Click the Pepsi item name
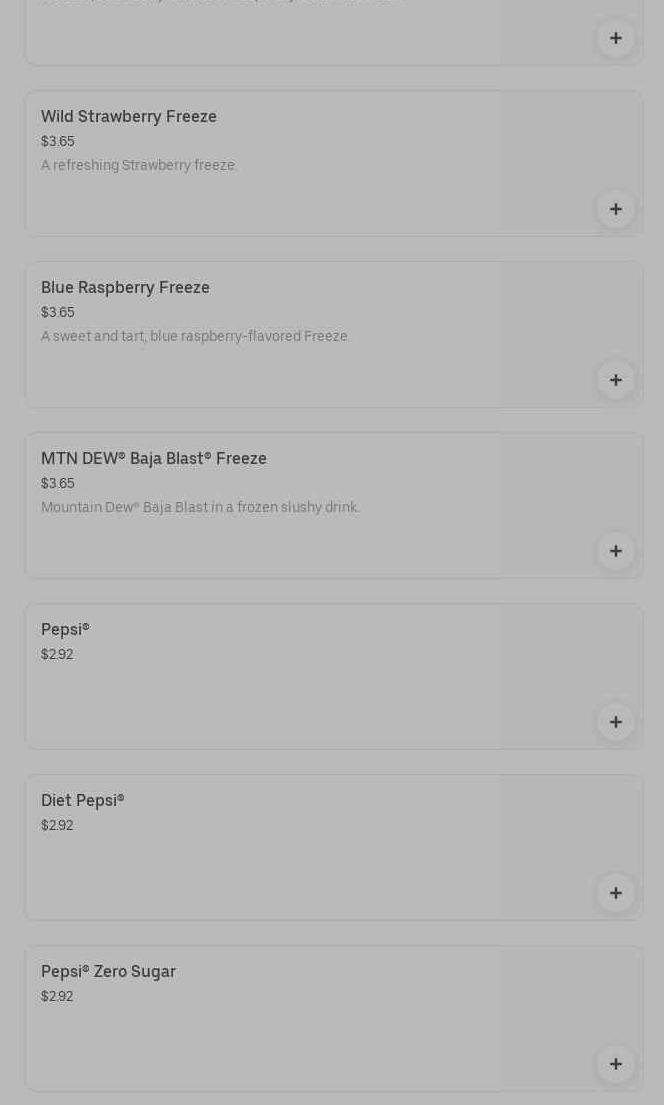This screenshot has width=664, height=1105. pos(65,630)
